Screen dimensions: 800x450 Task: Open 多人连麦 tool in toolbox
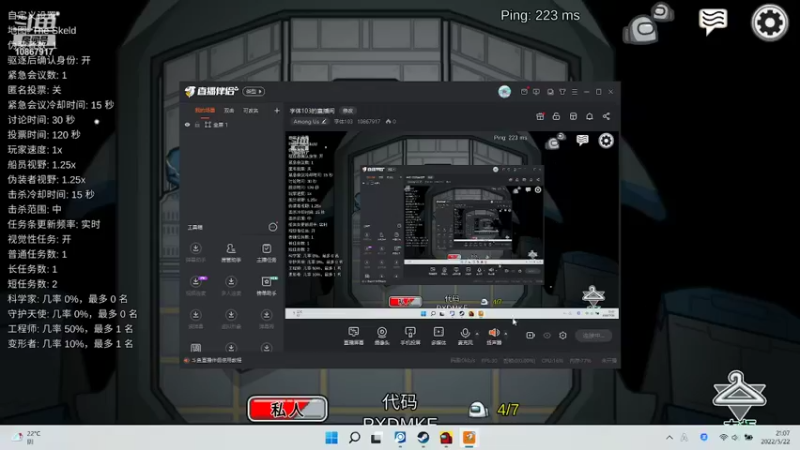(x=231, y=286)
